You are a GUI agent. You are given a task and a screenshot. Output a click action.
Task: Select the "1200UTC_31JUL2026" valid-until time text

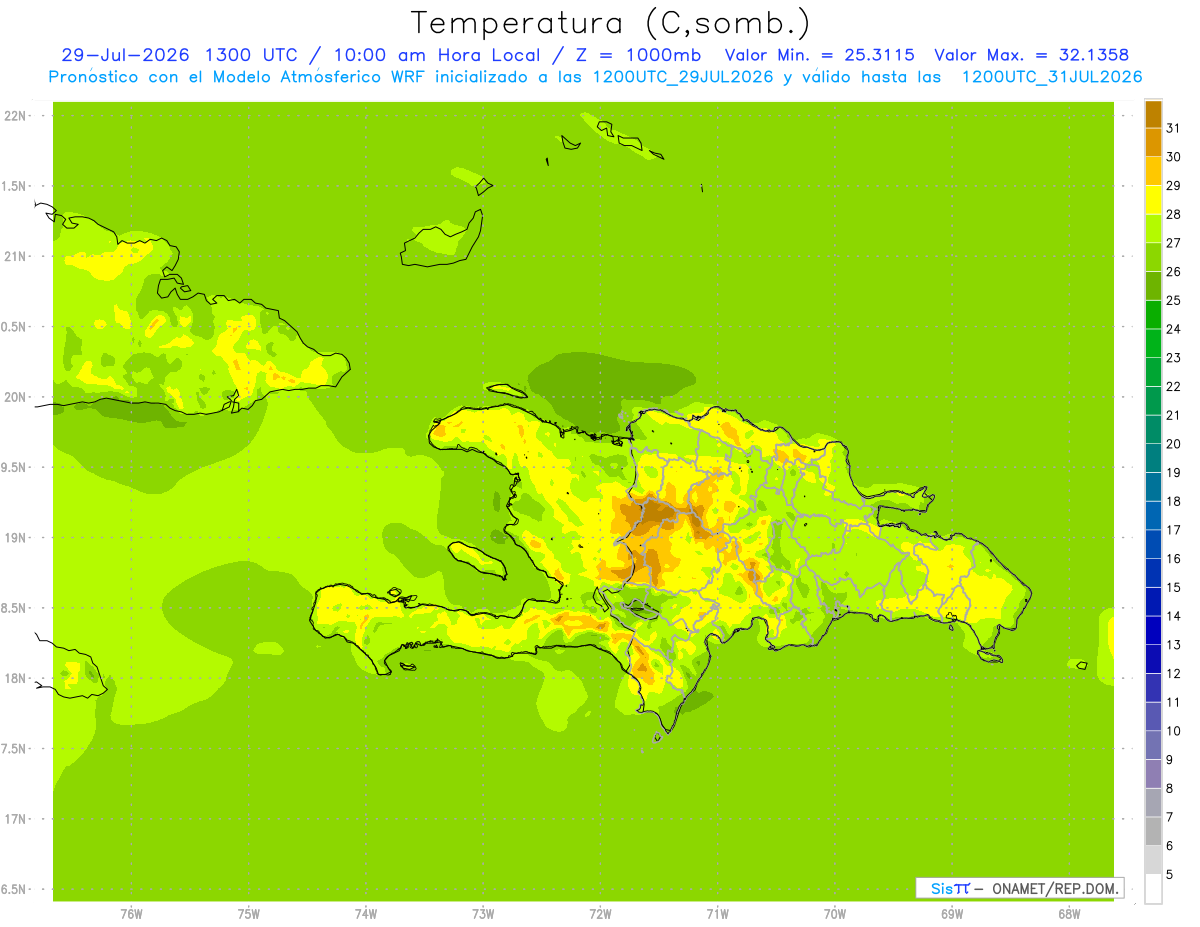coord(1052,77)
